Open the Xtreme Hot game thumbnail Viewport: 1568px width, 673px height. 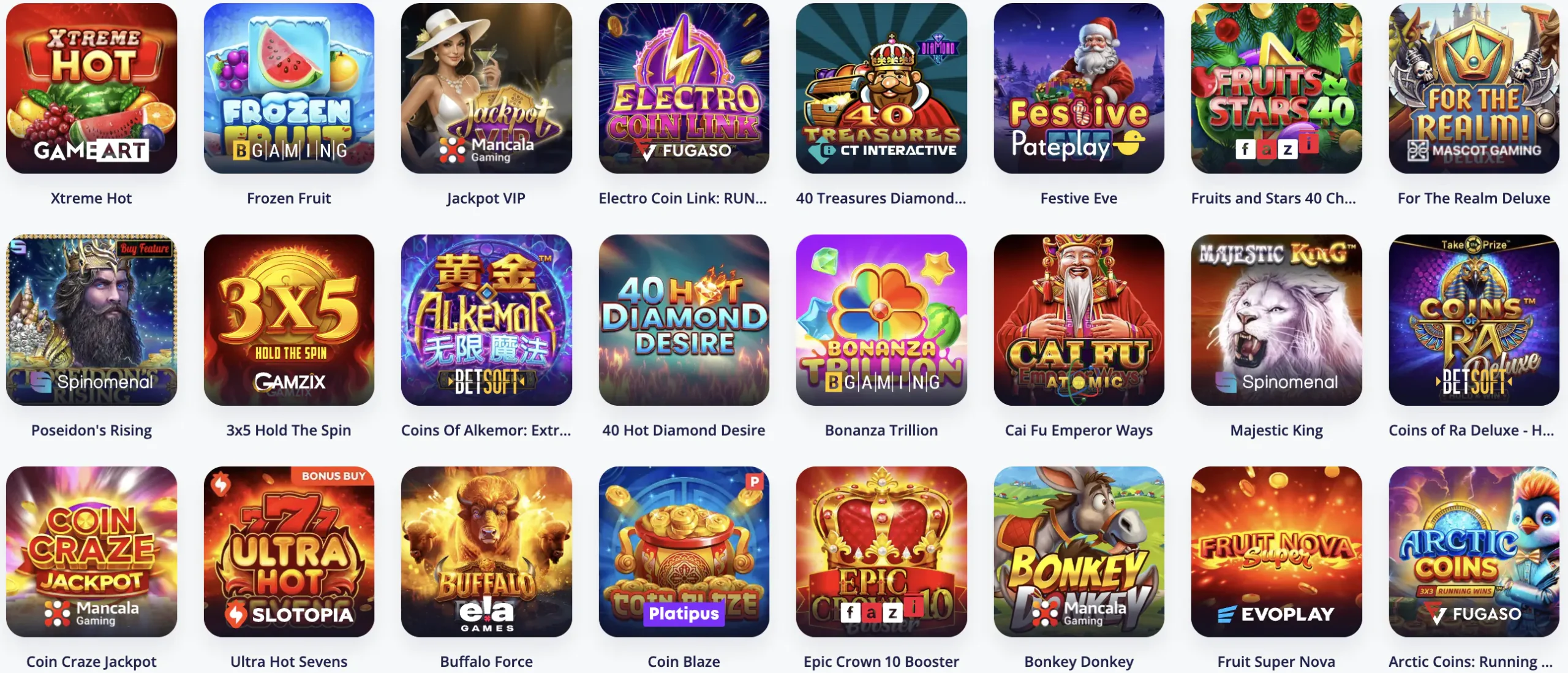[91, 88]
